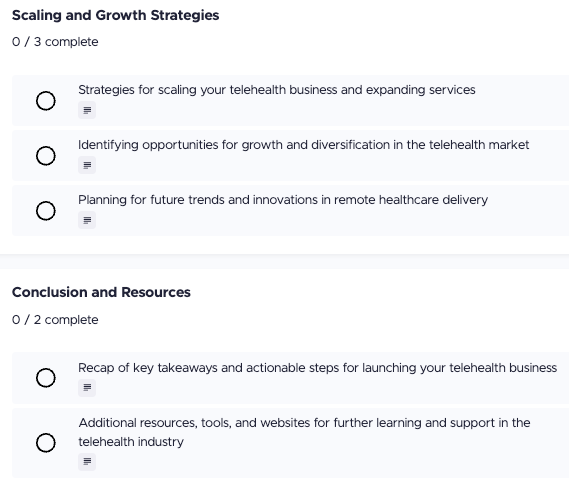Viewport: 569px width, 492px height.
Task: Open Strategies for scaling your telehealth business lesson
Action: 277,90
